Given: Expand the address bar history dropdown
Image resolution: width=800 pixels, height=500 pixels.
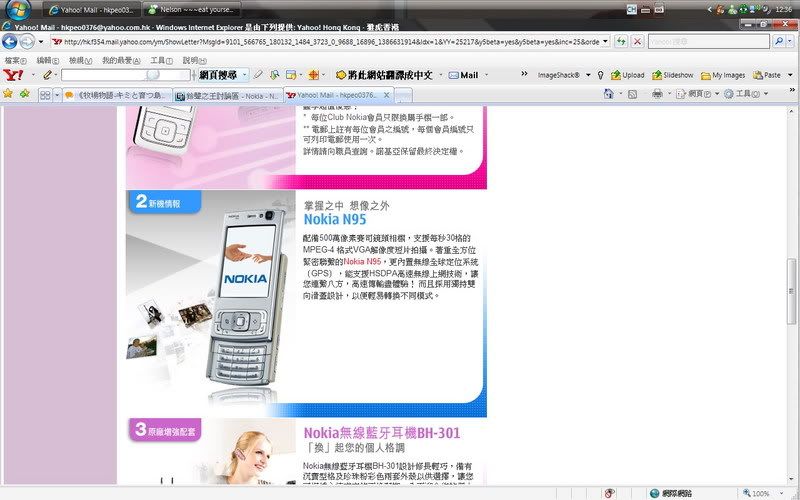Looking at the screenshot, I should 606,41.
